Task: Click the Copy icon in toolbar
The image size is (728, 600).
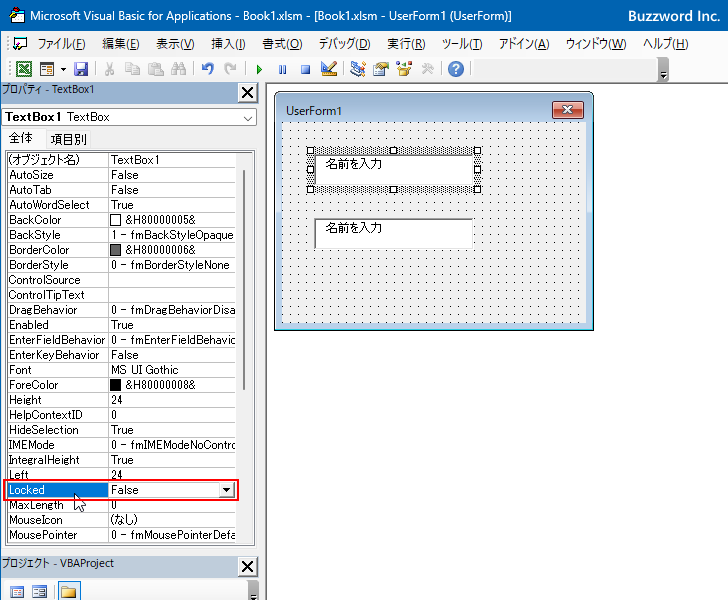Action: point(133,69)
